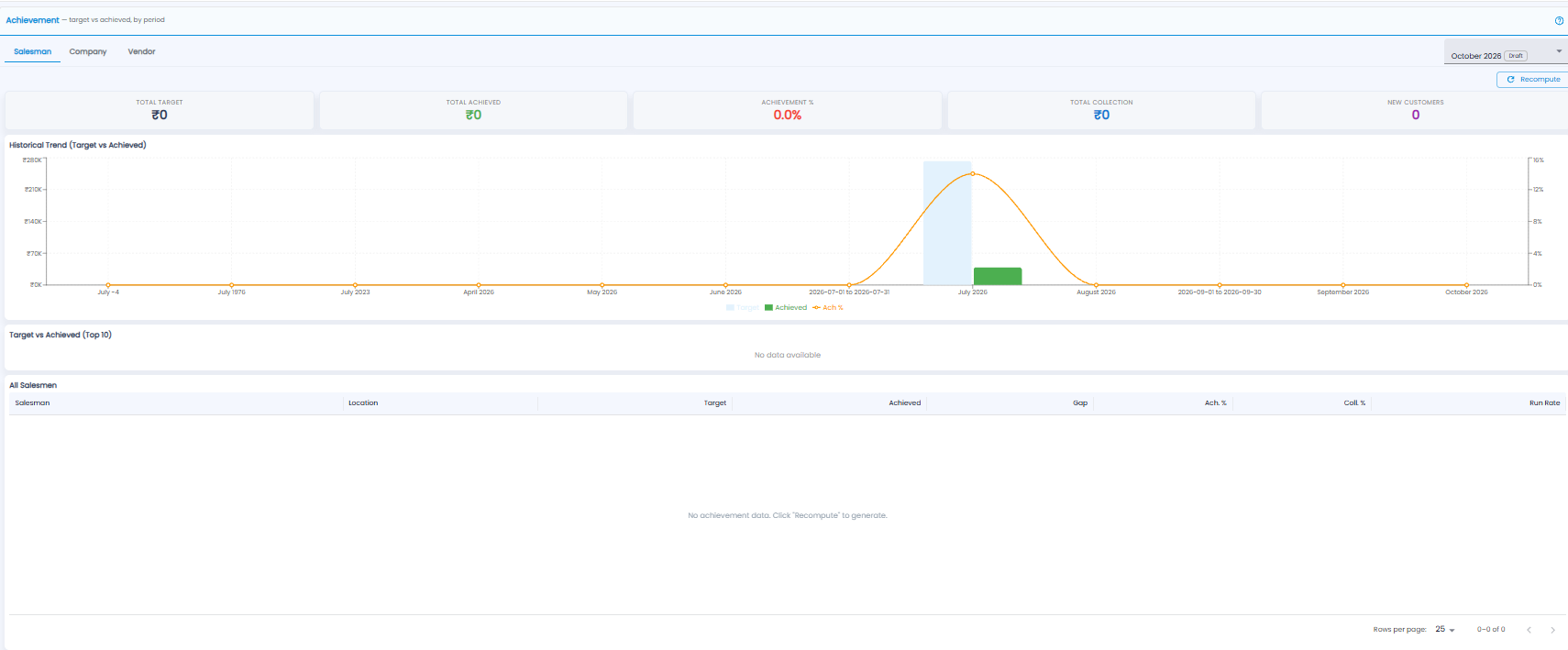This screenshot has width=1568, height=650.
Task: Sort by the Location column header
Action: pyautogui.click(x=363, y=403)
